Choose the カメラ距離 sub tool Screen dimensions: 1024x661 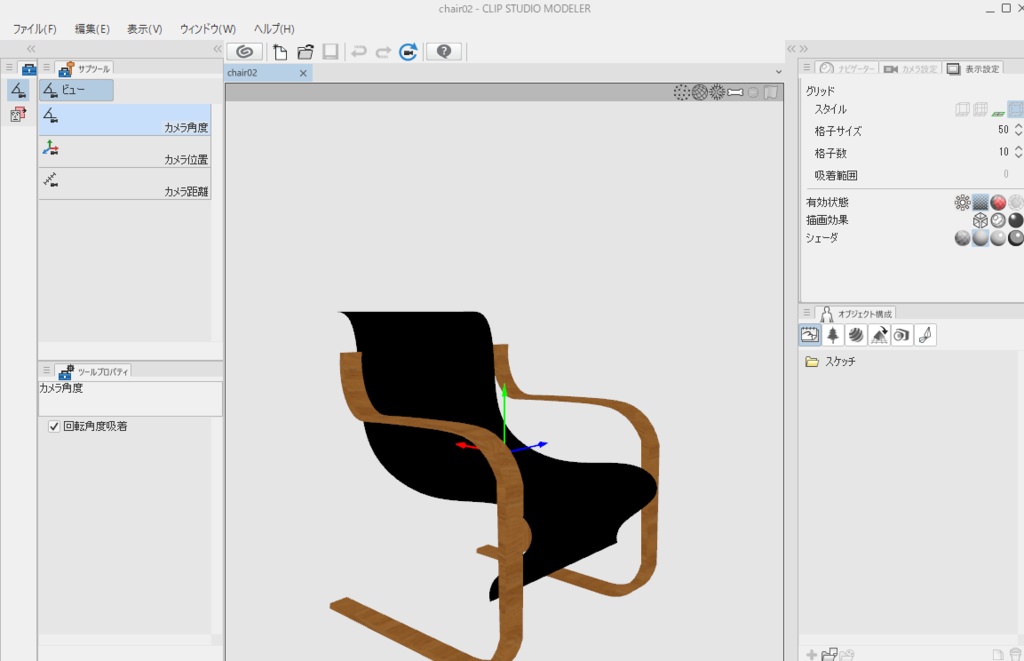tap(125, 184)
